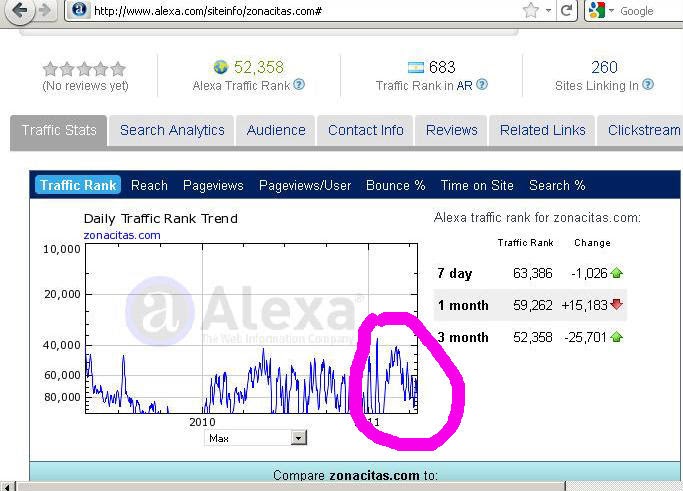Open the Audience tab
This screenshot has height=491, width=683.
pyautogui.click(x=276, y=130)
